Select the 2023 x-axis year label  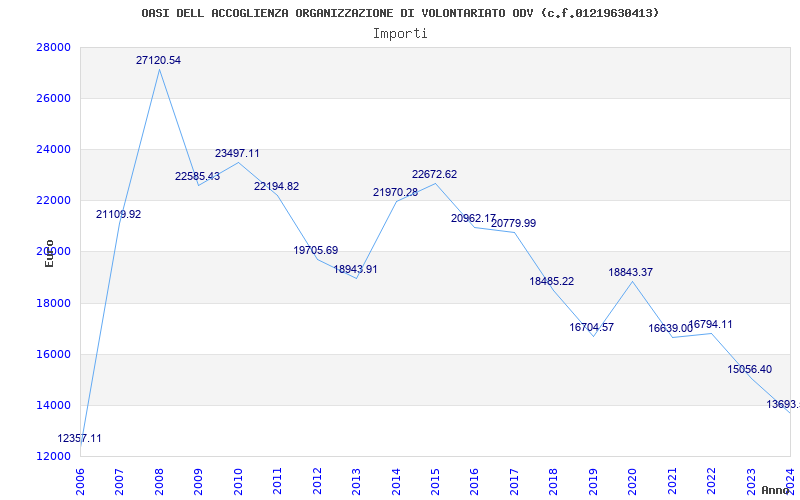[751, 481]
